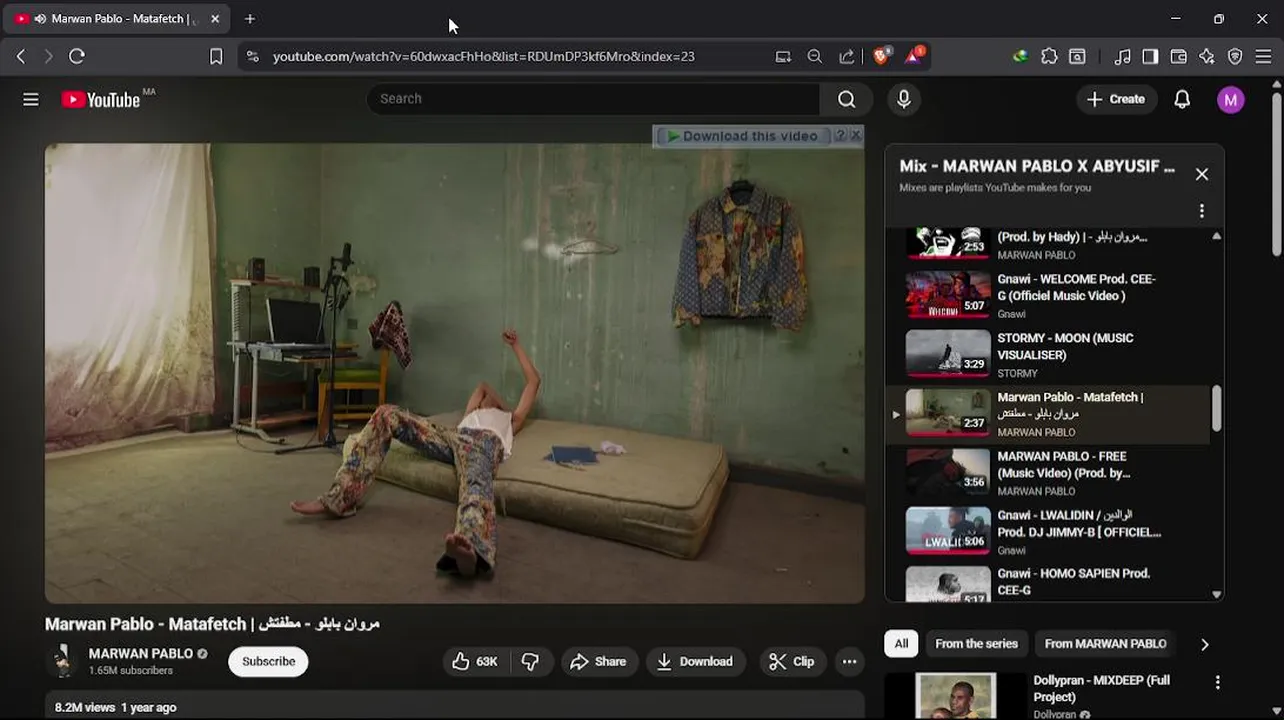Screen dimensions: 1284x720
Task: Open the Brave VPN shield icon
Action: click(x=1235, y=56)
